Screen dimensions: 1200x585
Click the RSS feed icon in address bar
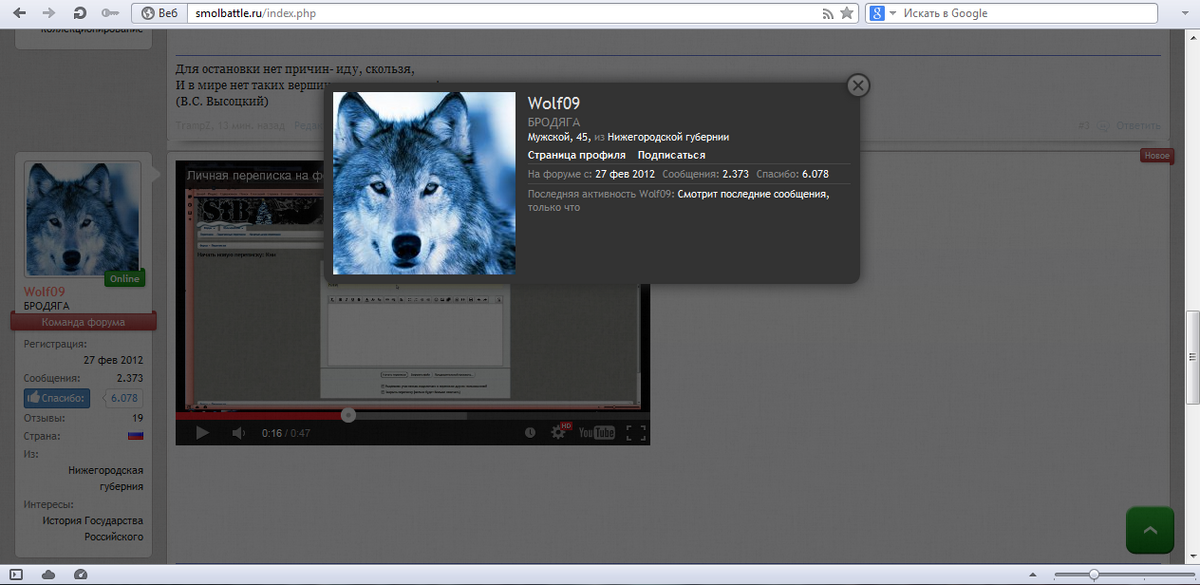click(x=827, y=13)
